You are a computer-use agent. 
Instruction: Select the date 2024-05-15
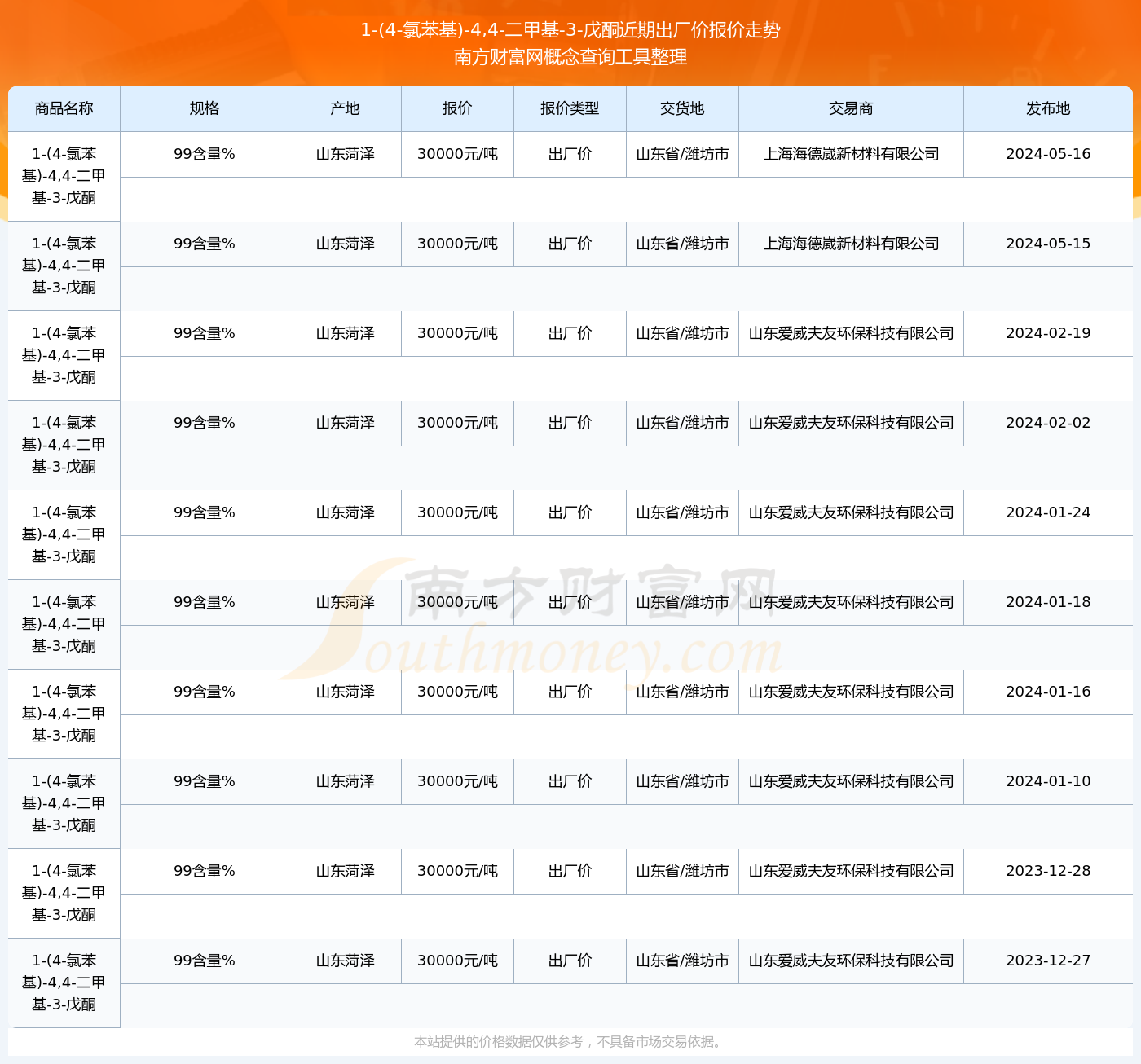click(x=1048, y=244)
